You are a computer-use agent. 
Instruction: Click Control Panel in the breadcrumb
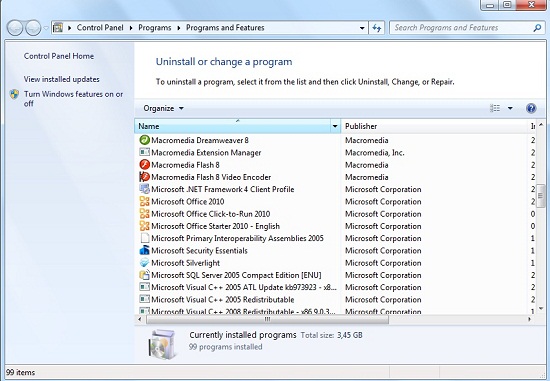coord(100,28)
